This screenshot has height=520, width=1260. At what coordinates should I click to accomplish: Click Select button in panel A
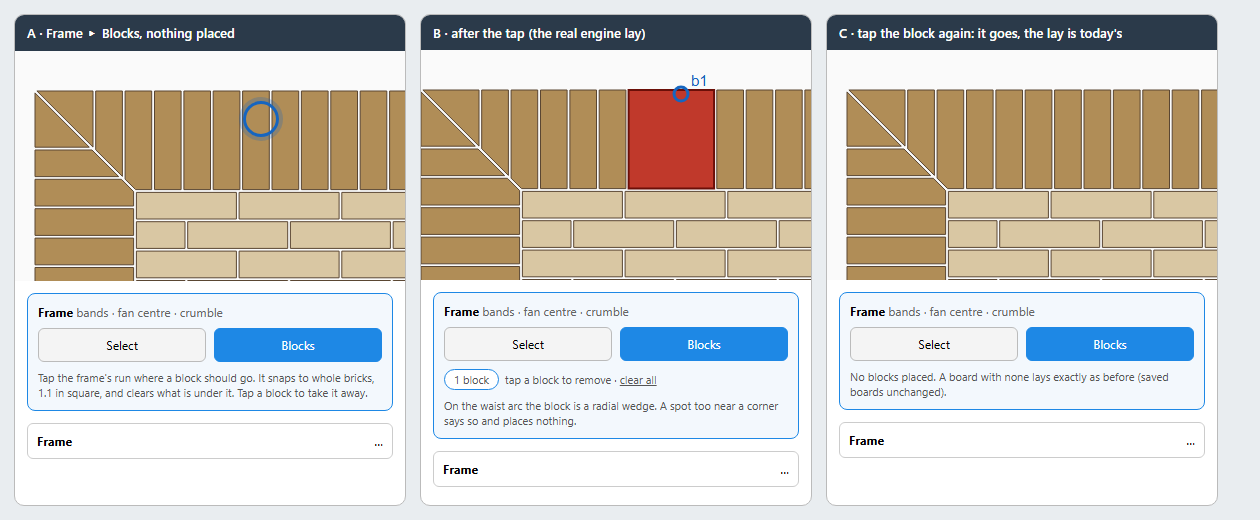click(x=122, y=345)
